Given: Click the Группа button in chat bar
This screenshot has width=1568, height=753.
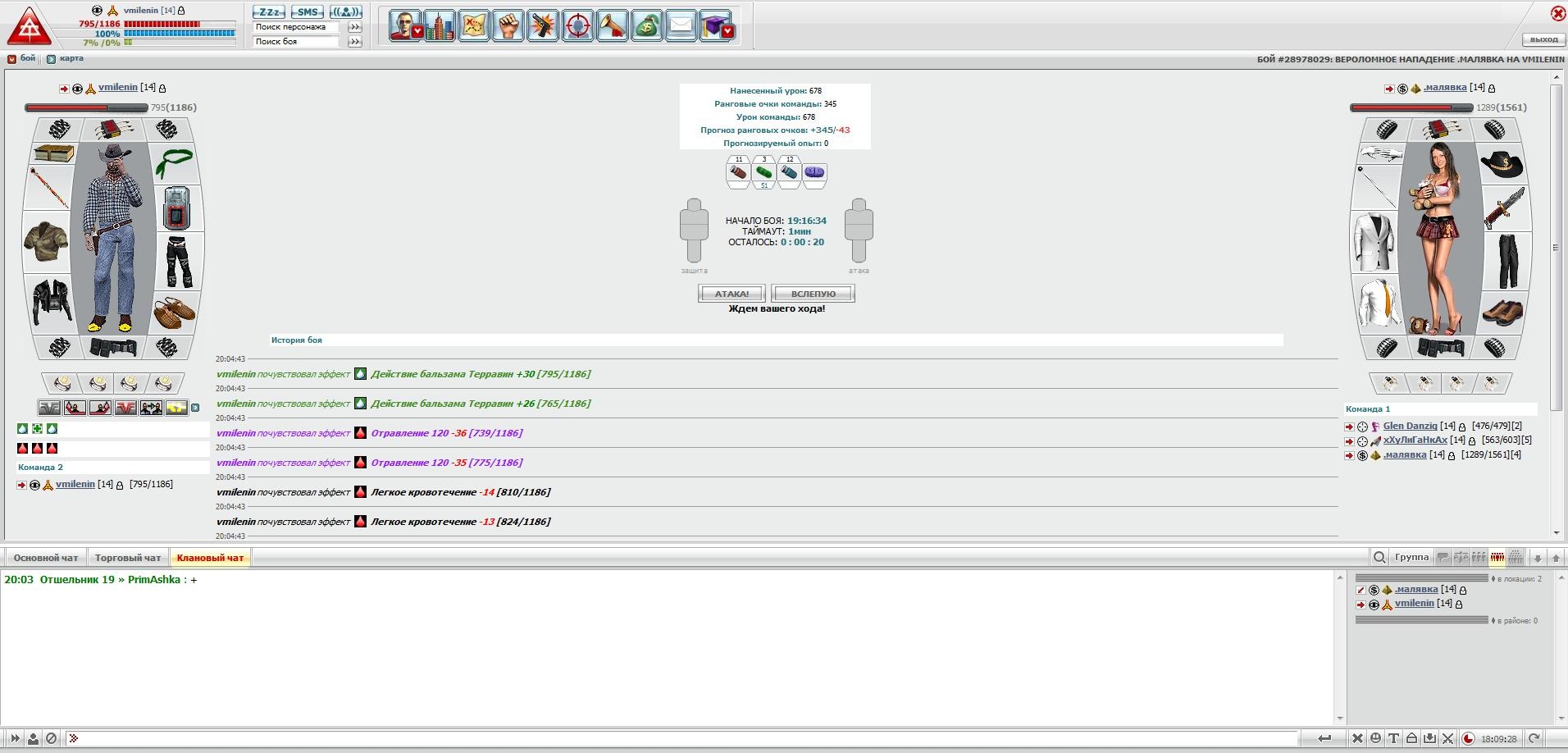Looking at the screenshot, I should pos(1411,558).
